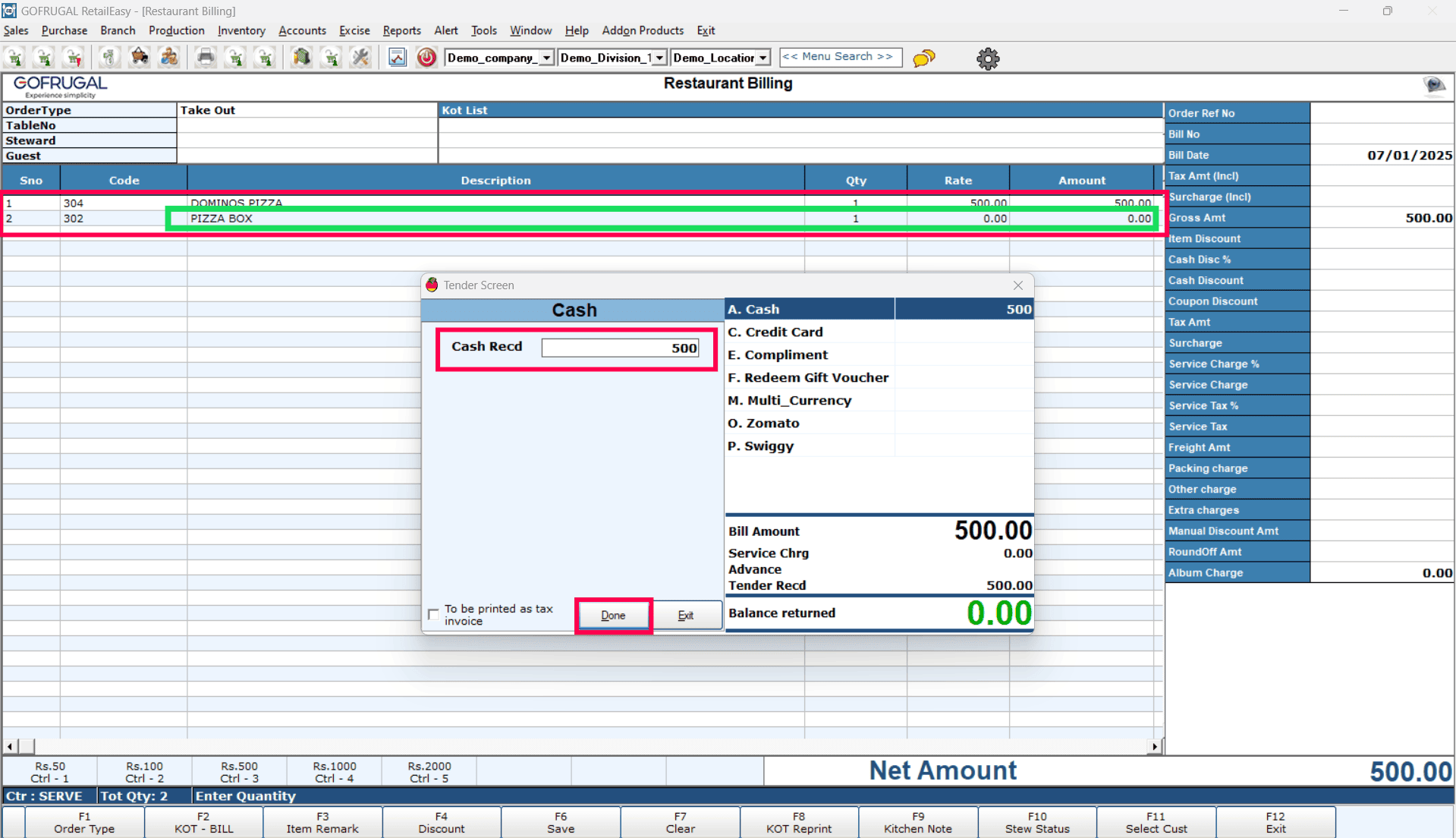Click the first cart icon in the toolbar

[x=15, y=58]
